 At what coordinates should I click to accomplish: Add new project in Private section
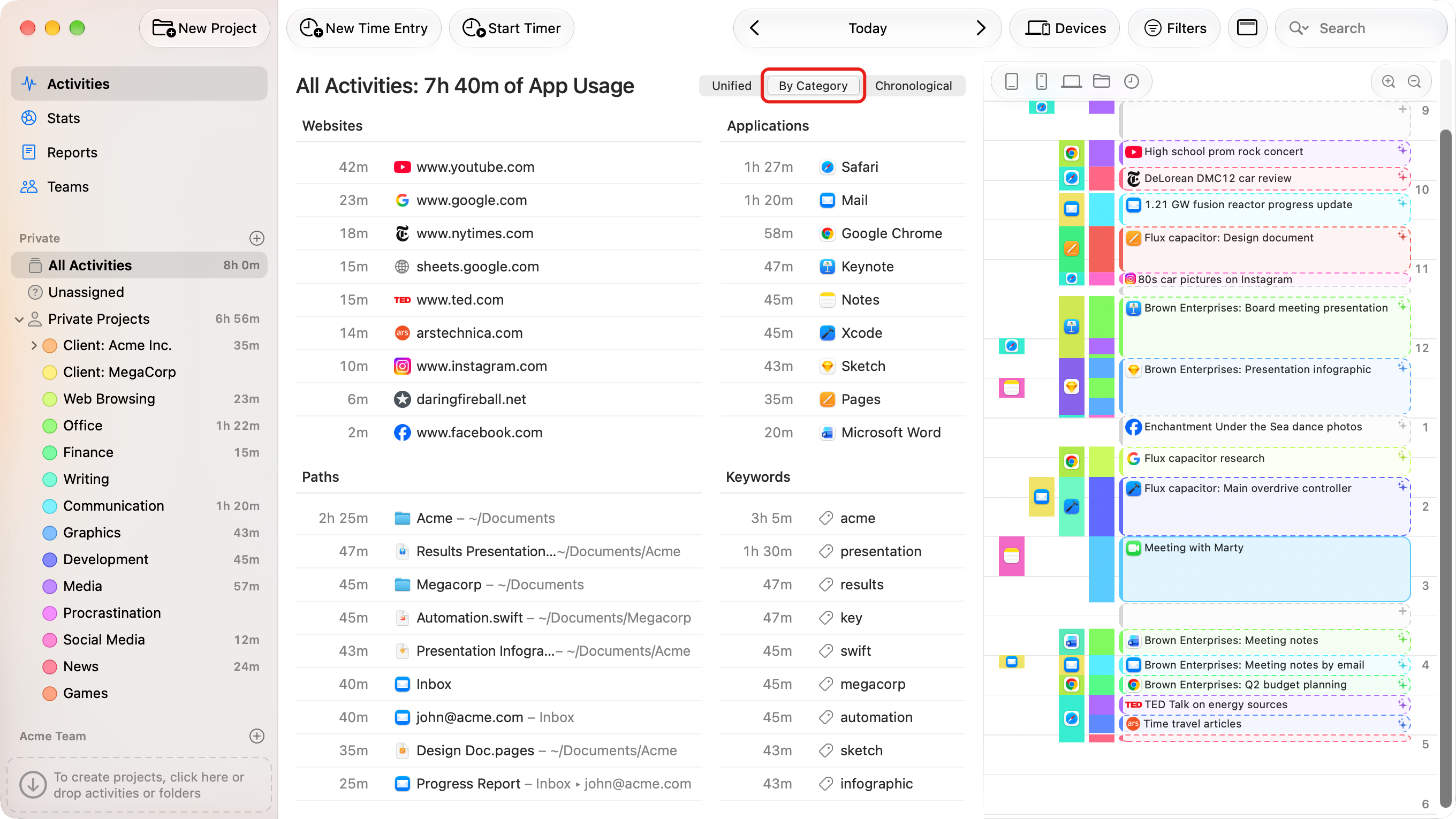pos(256,238)
